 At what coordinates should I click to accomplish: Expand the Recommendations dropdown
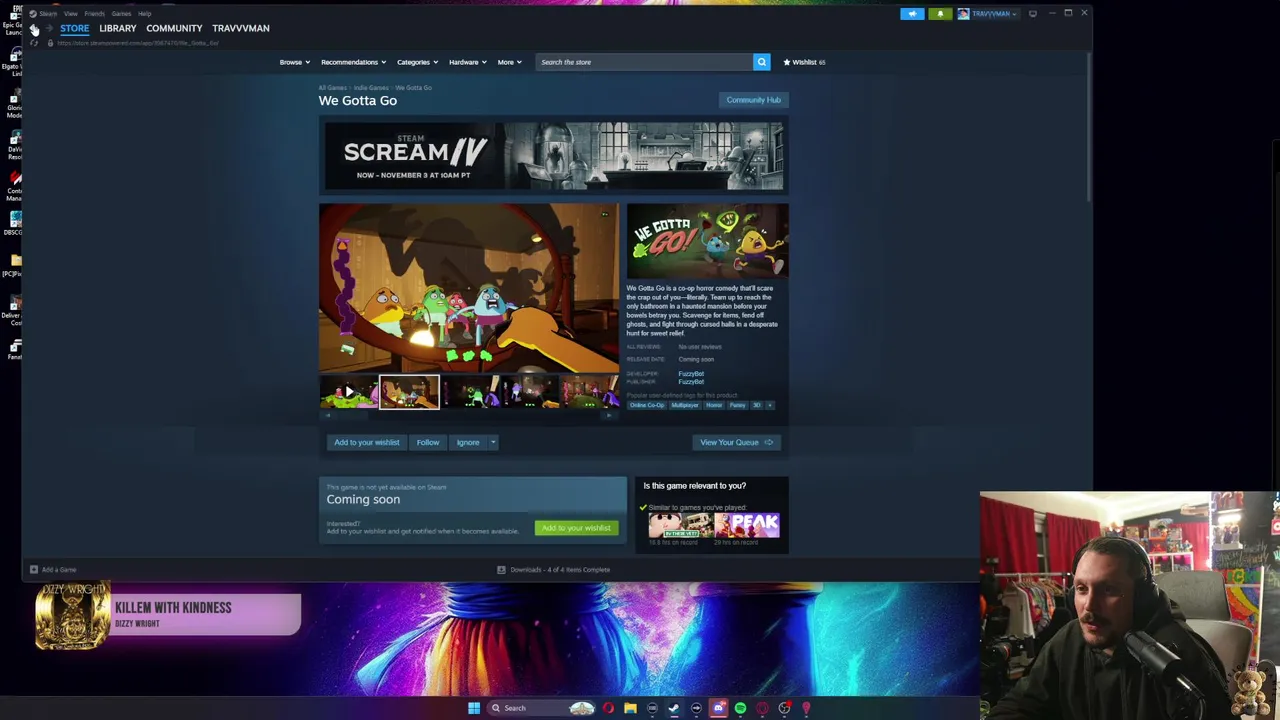click(353, 62)
